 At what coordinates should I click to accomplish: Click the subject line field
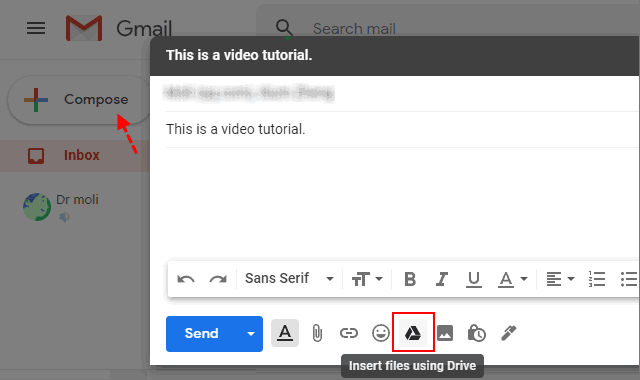point(402,129)
